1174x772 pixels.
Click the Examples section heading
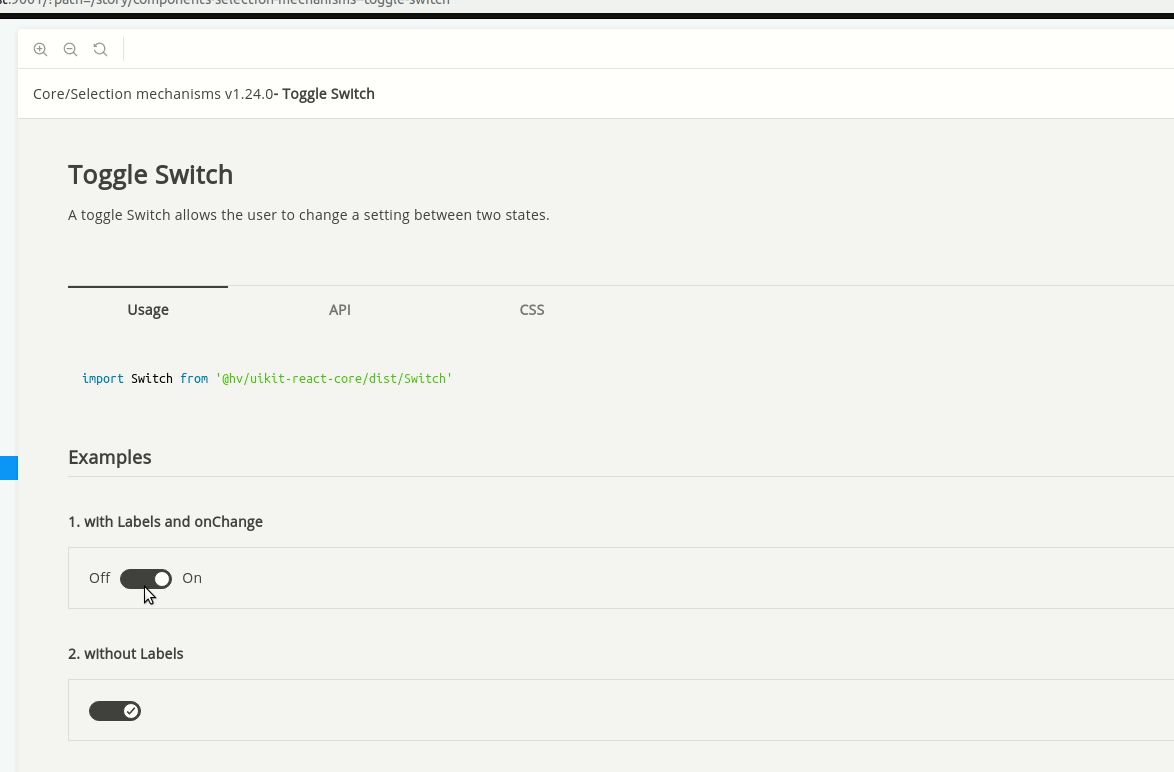(x=109, y=457)
